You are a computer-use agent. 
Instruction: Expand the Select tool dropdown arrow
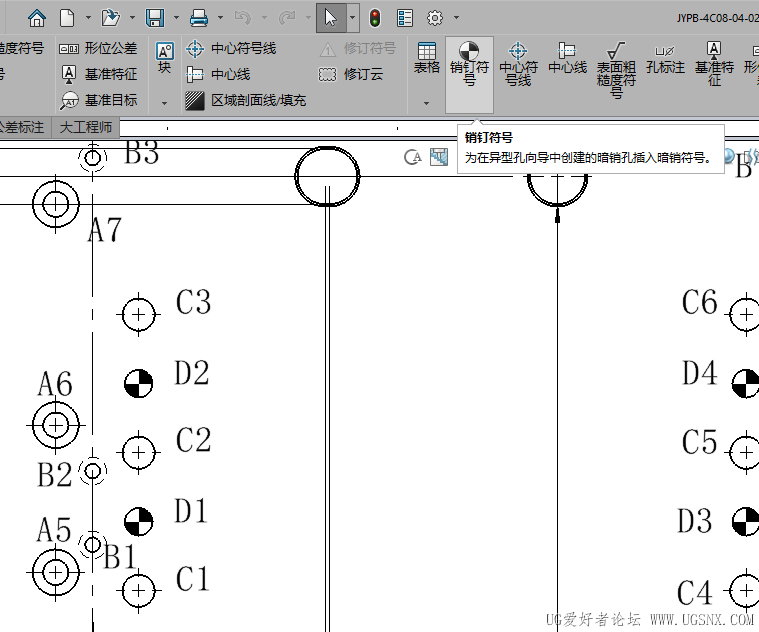pos(352,18)
